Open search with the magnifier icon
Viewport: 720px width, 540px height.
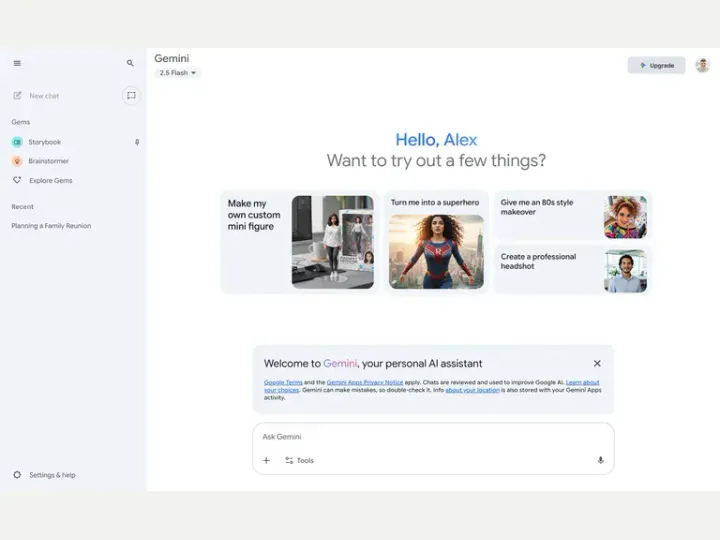pyautogui.click(x=130, y=63)
